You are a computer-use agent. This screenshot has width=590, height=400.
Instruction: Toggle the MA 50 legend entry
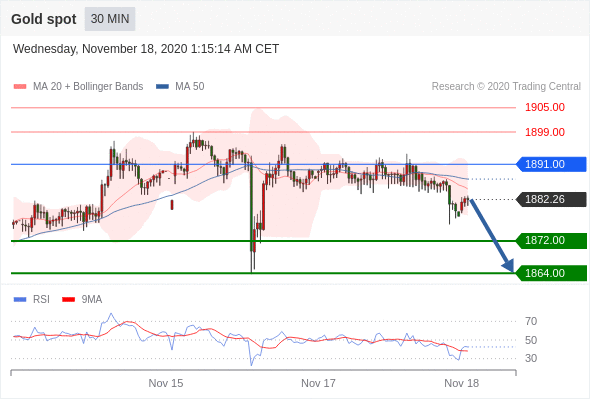tap(180, 87)
